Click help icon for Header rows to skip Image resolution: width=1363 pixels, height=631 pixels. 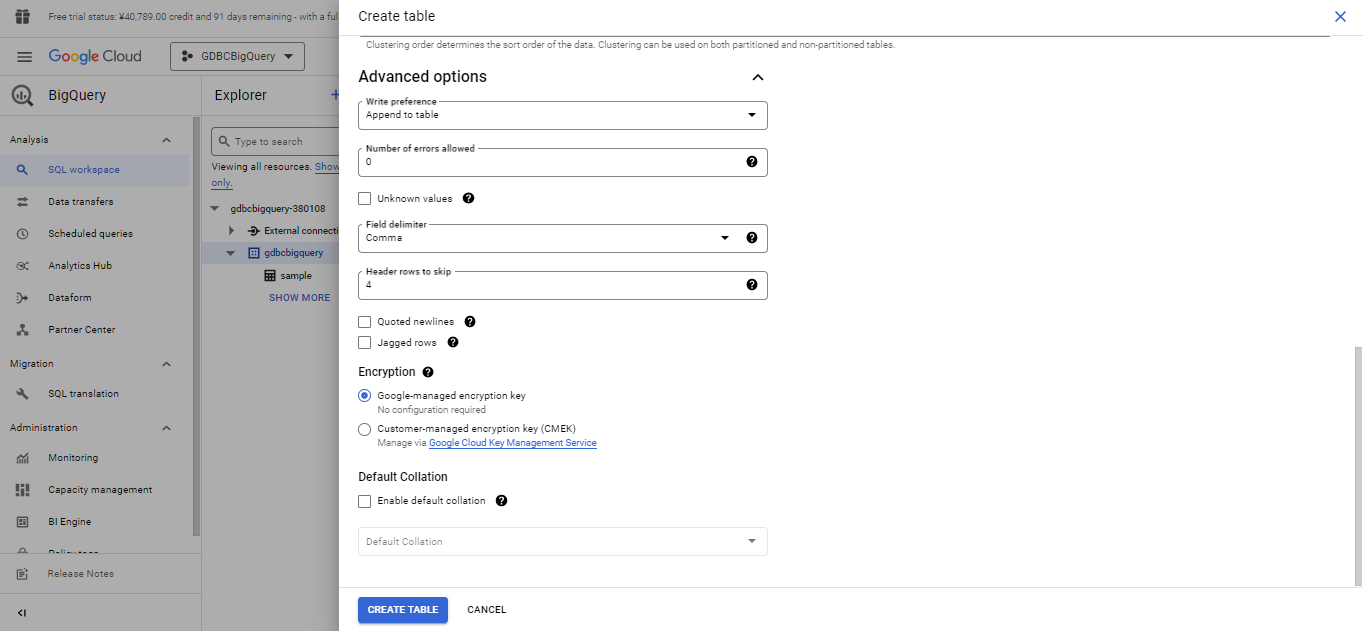752,285
